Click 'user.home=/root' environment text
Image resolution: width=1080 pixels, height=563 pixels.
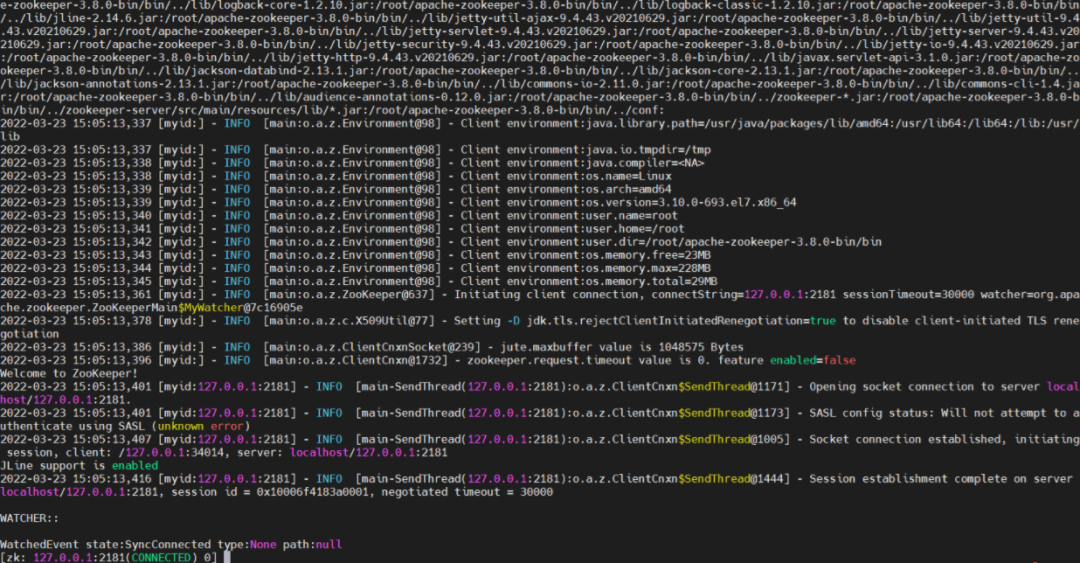635,229
